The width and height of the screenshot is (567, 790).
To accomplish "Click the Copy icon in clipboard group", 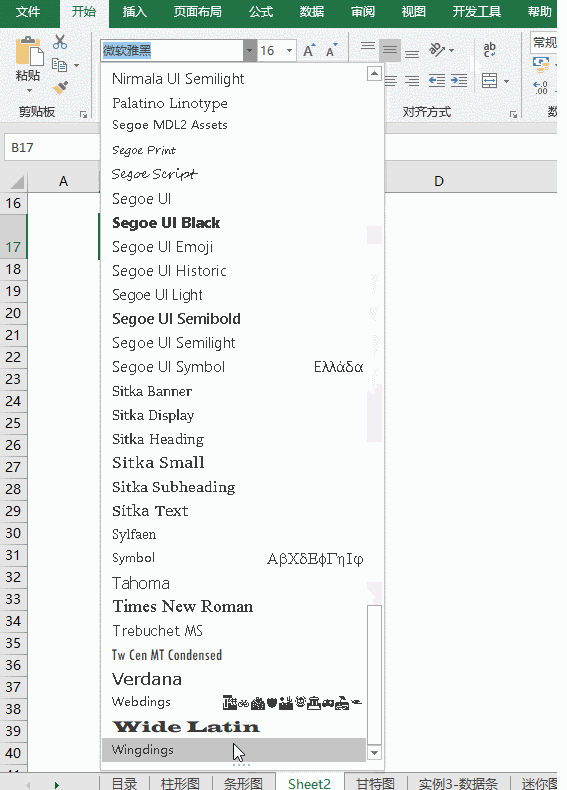I will click(59, 64).
